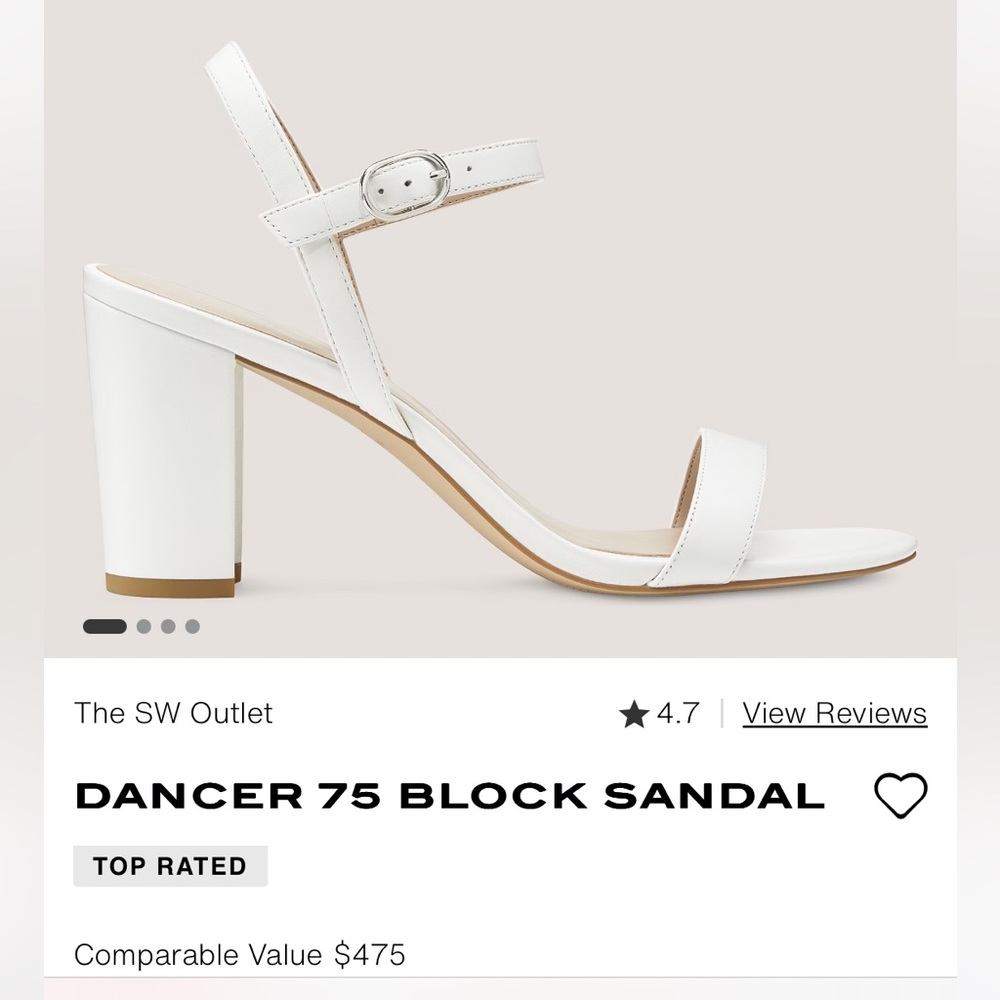Click the image carousel indicator strip
Viewport: 1000px width, 1000px height.
click(148, 627)
